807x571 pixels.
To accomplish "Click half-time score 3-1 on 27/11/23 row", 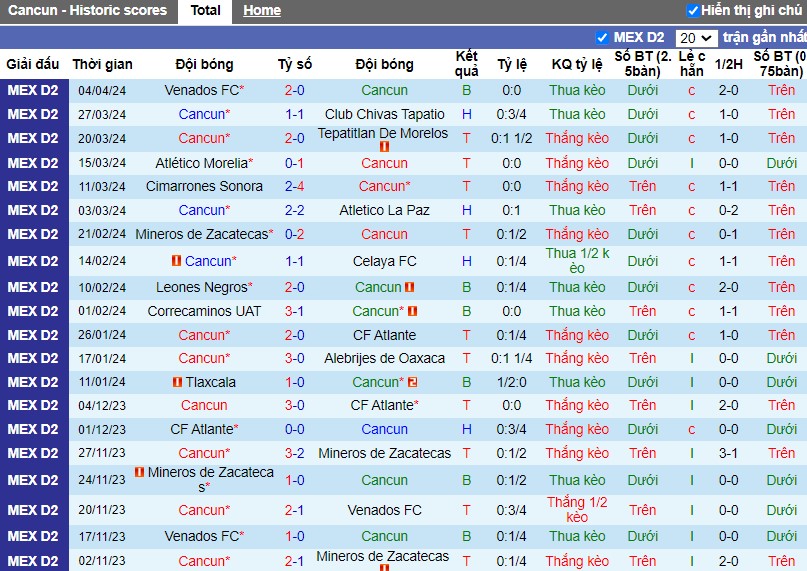I will pyautogui.click(x=728, y=454).
